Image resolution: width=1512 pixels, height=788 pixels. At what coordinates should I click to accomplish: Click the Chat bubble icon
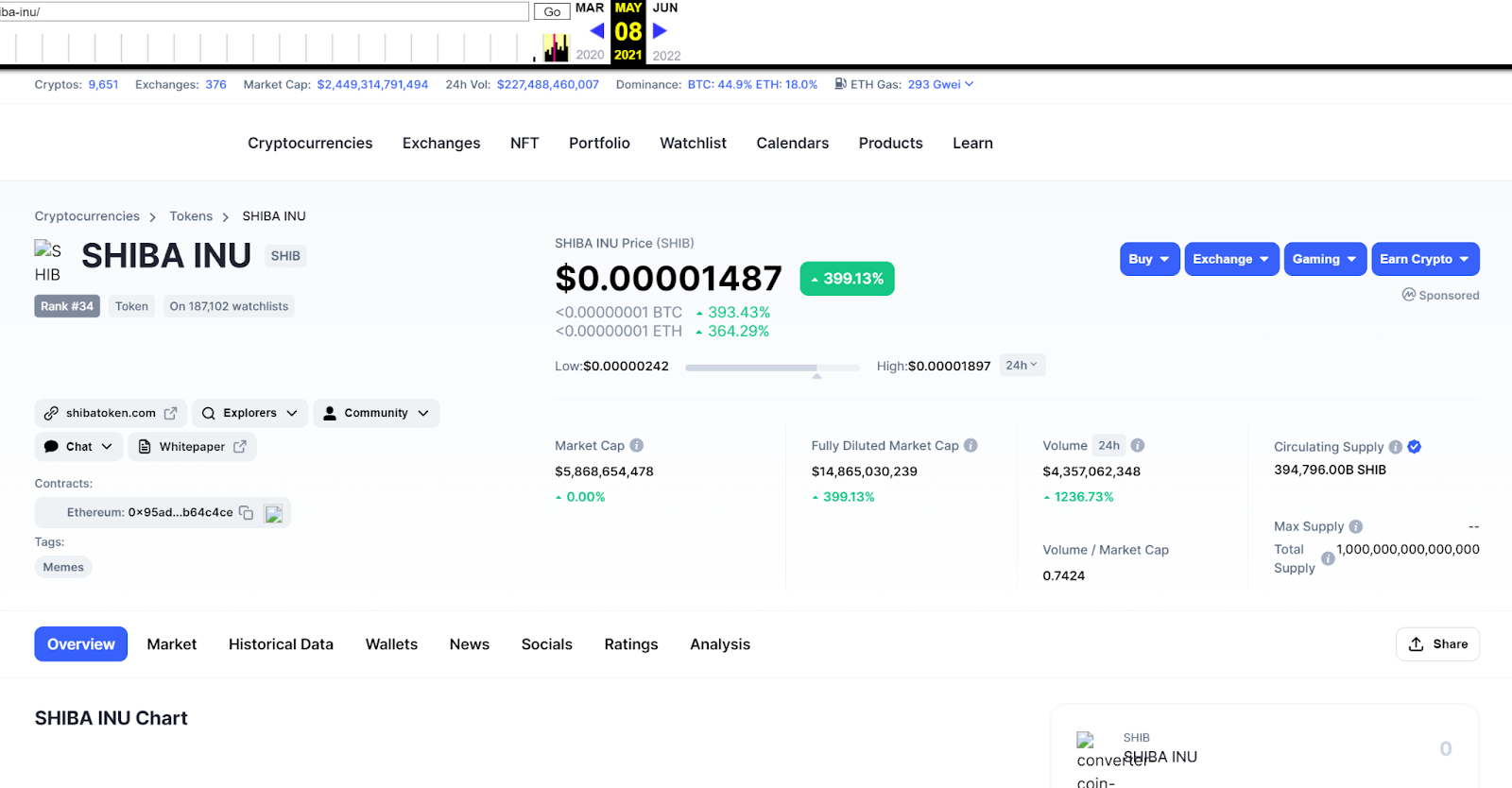point(51,446)
